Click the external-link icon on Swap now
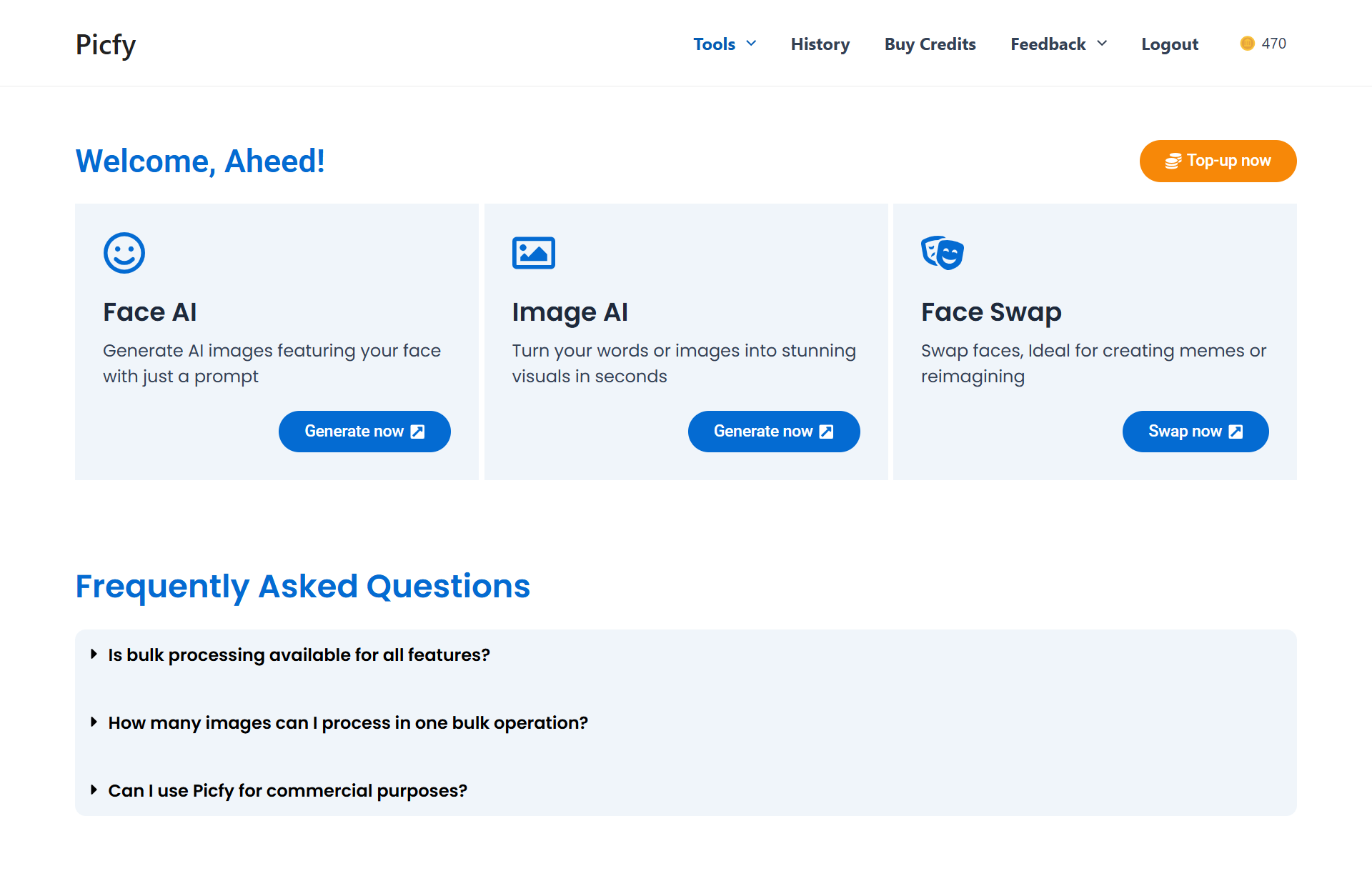Screen dimensions: 1372x886 1236,432
